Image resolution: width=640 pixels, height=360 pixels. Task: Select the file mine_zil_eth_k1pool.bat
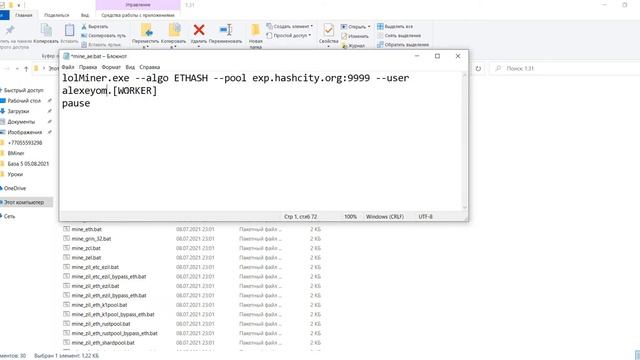99,305
